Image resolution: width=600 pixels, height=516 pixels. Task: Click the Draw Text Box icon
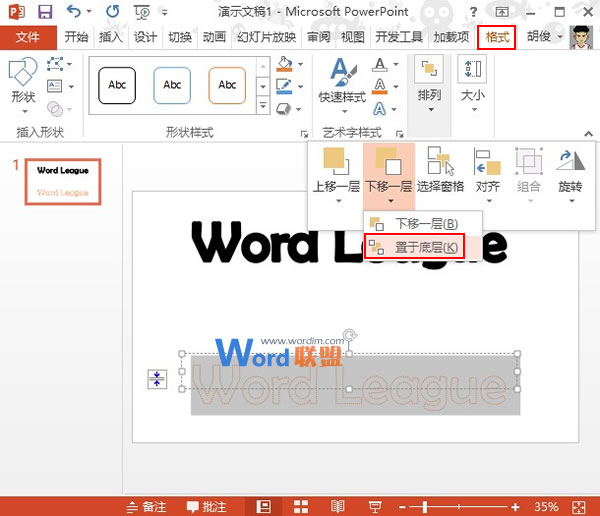[55, 86]
